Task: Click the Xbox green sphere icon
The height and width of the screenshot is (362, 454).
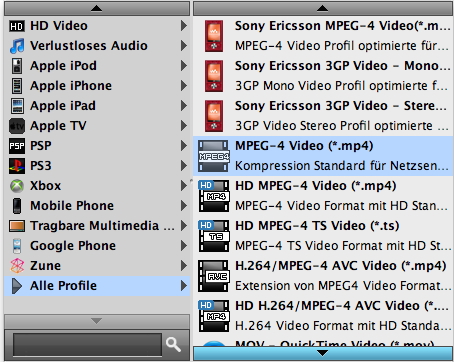Action: click(x=17, y=186)
